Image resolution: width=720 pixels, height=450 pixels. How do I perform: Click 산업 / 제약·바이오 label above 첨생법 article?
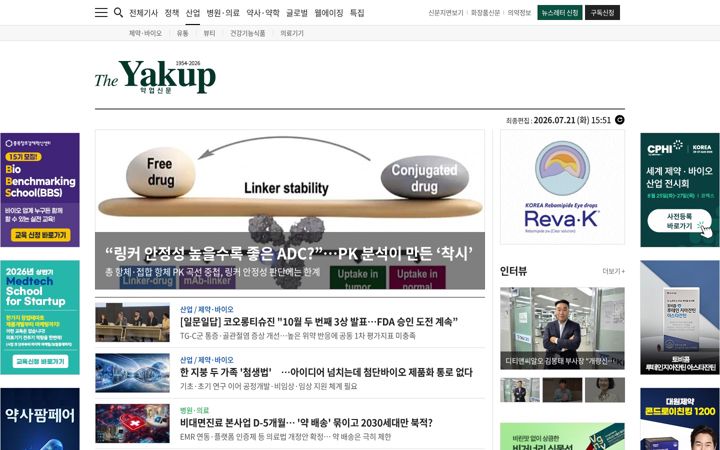point(207,360)
